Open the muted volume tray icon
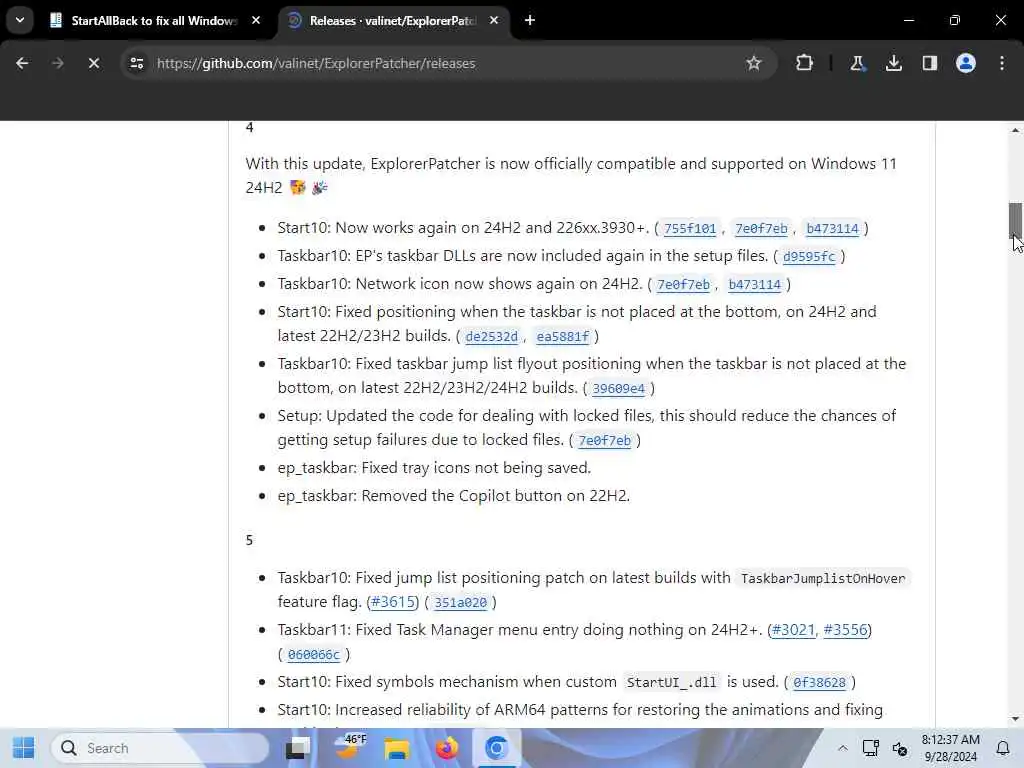1024x768 pixels. [x=900, y=748]
